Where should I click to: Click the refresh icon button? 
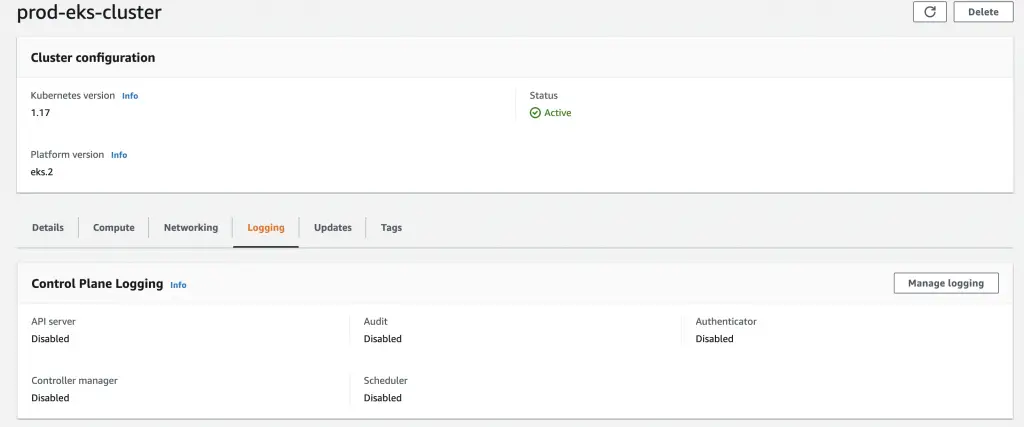[929, 12]
